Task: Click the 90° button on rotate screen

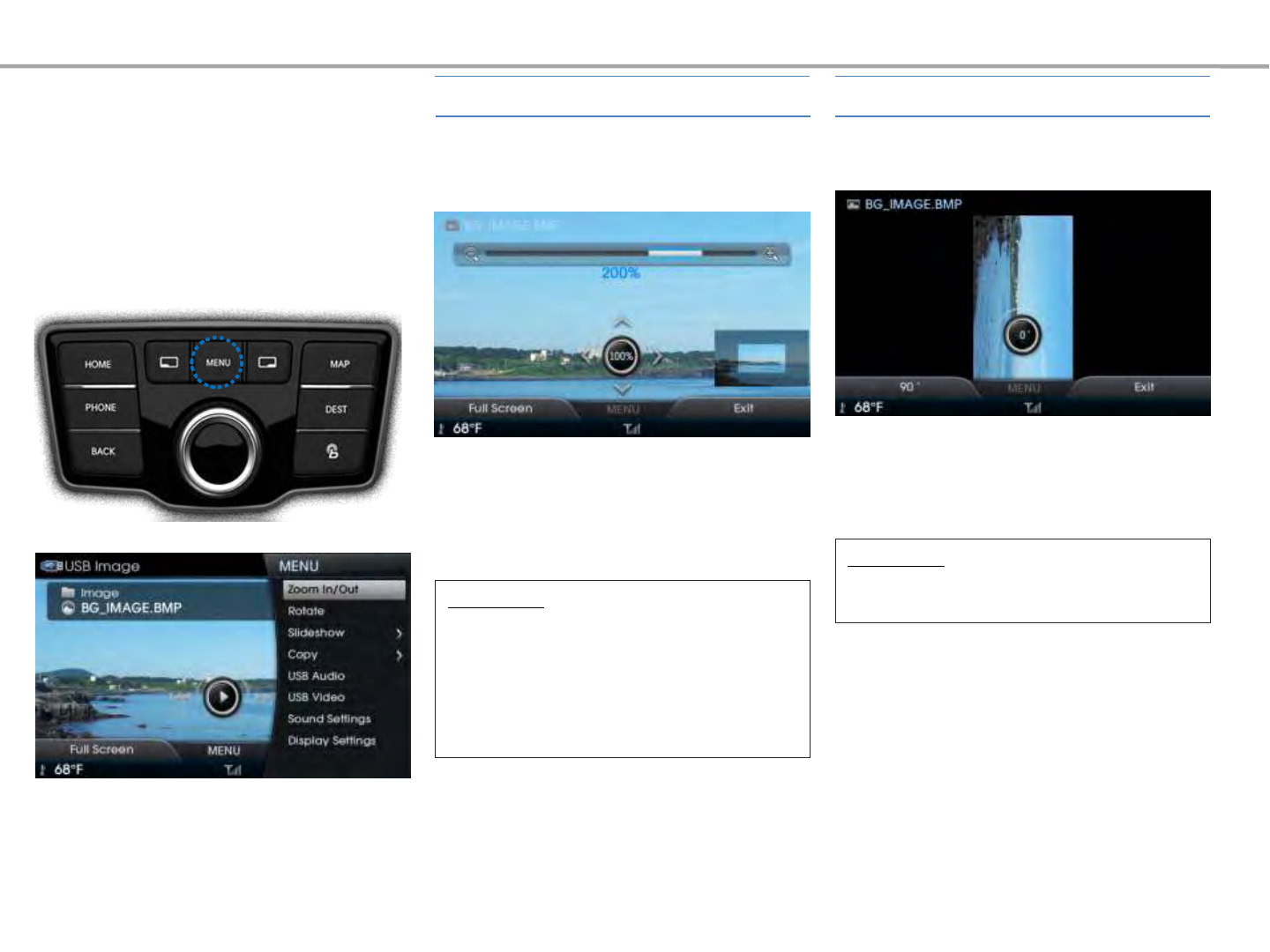Action: pyautogui.click(x=908, y=387)
